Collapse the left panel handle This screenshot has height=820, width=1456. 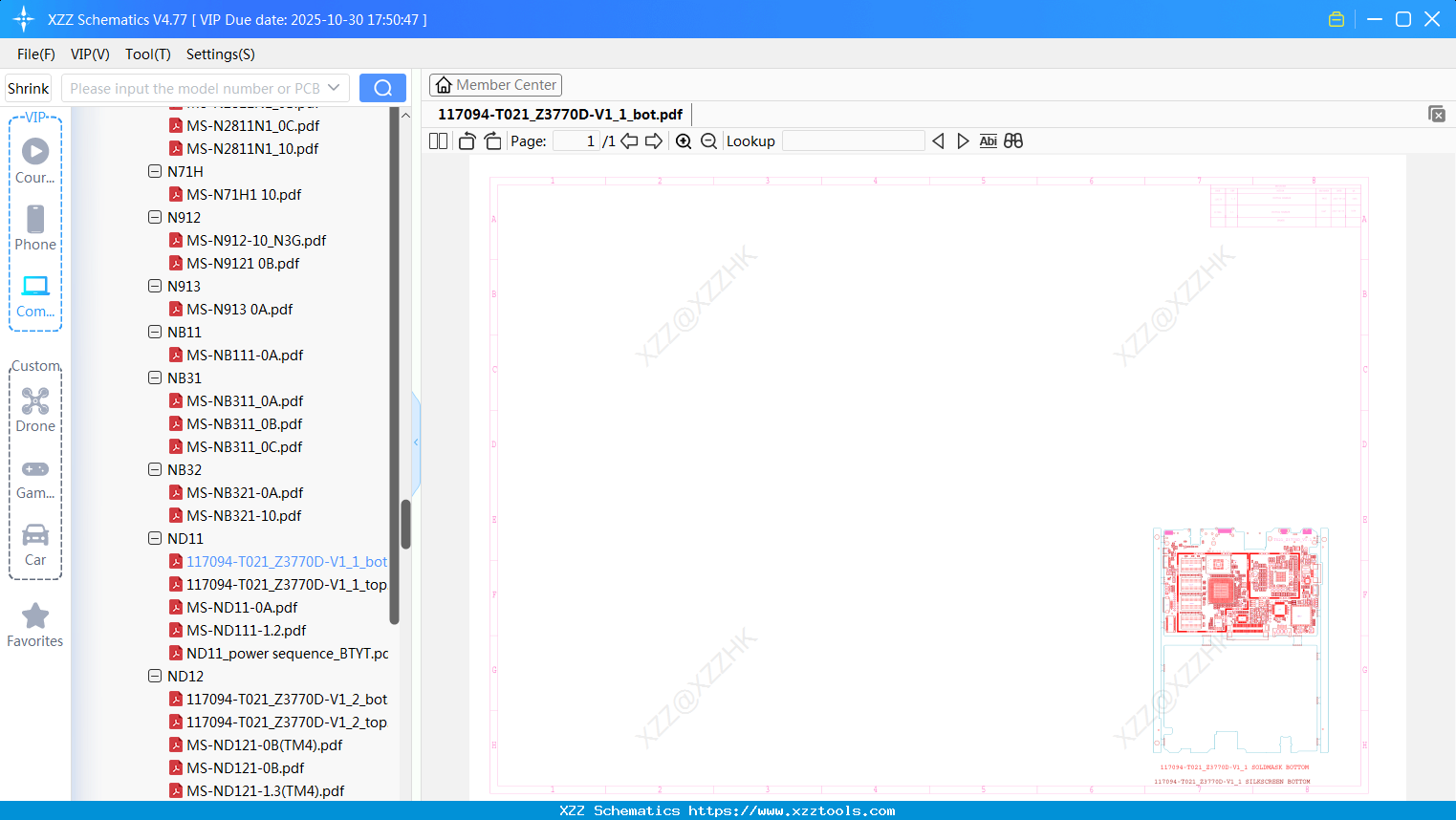(x=416, y=442)
